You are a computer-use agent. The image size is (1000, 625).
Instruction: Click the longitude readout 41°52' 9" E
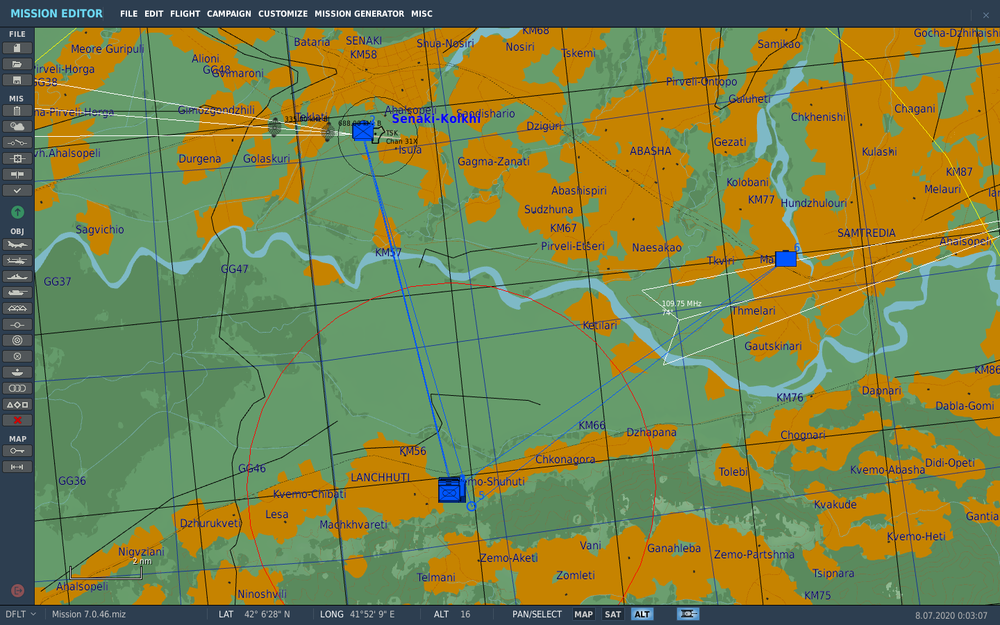372,614
